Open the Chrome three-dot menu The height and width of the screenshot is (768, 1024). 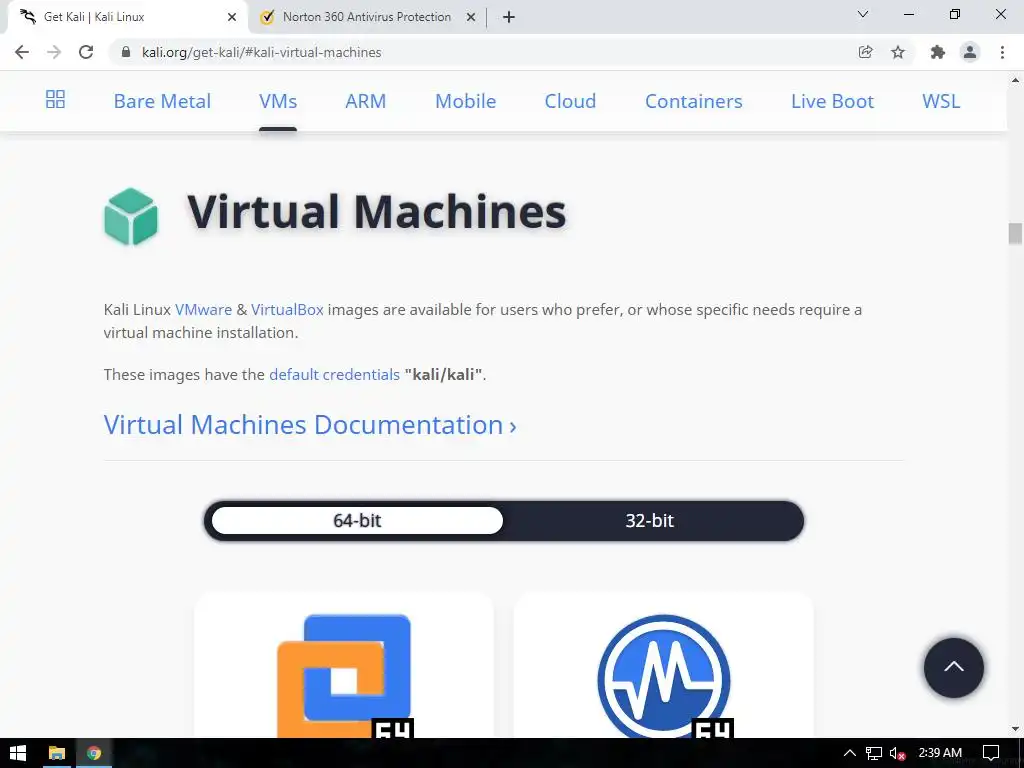pyautogui.click(x=1002, y=52)
